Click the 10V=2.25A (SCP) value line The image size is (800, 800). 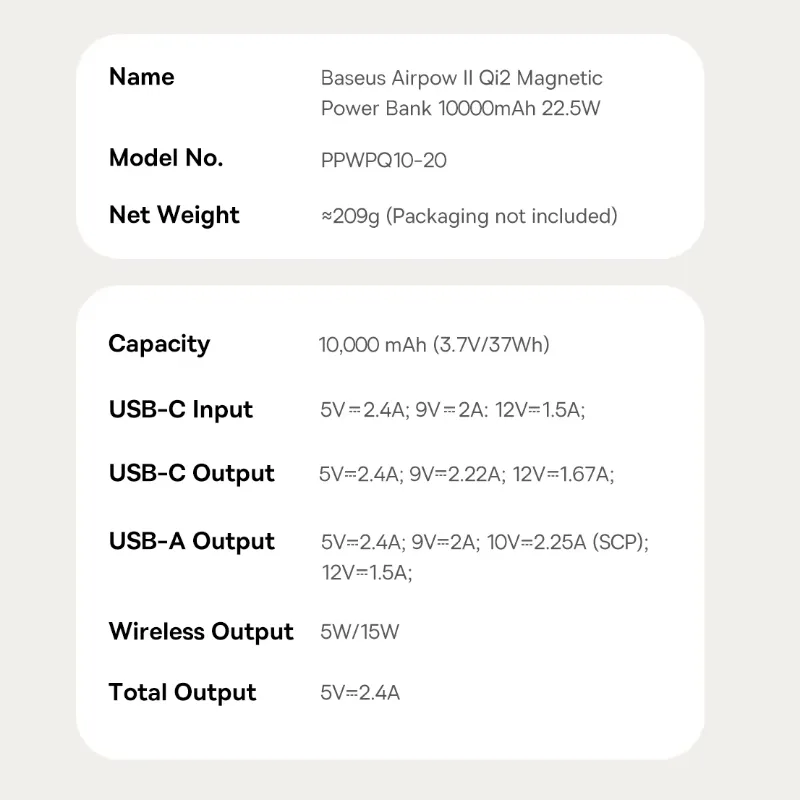(x=485, y=542)
